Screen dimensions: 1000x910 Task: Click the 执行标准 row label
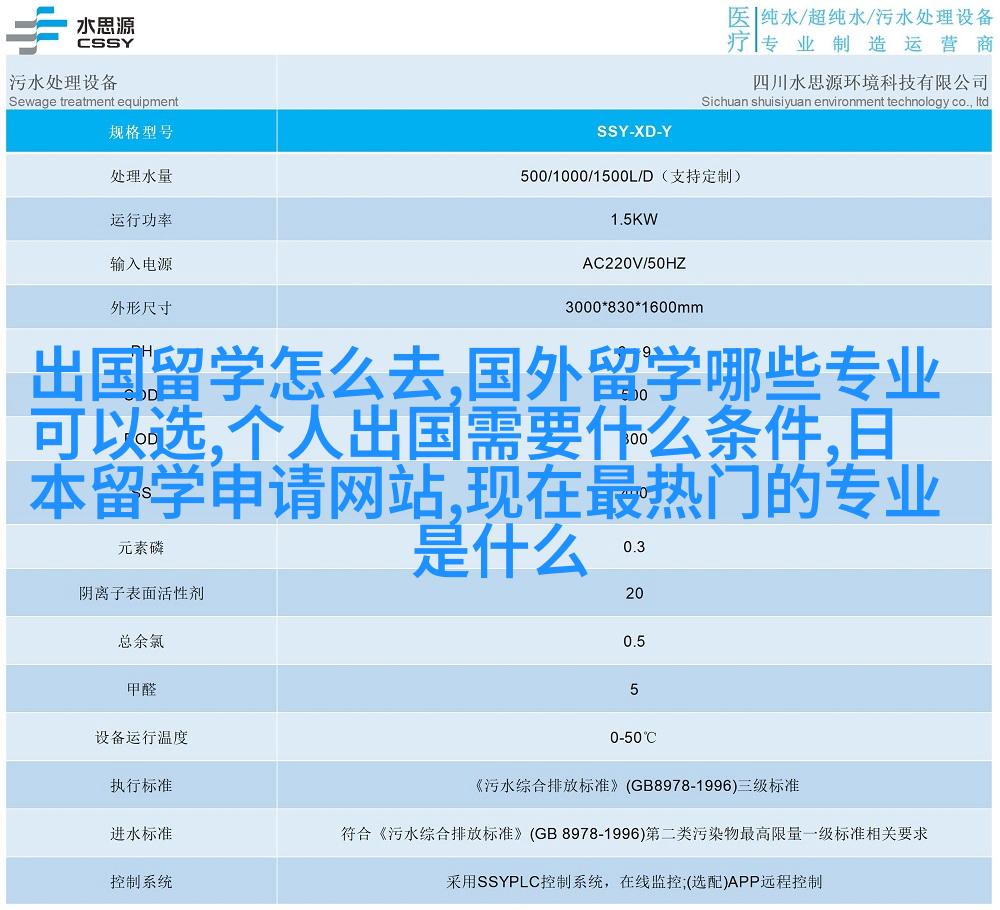[141, 786]
